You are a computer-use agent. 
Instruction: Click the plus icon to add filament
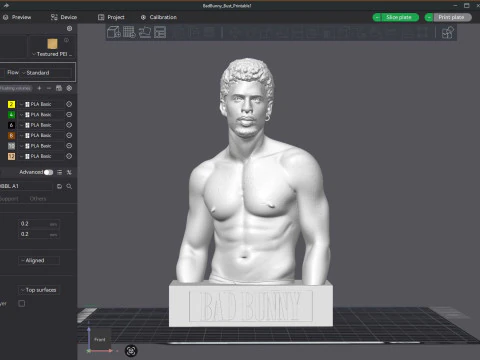pos(39,88)
